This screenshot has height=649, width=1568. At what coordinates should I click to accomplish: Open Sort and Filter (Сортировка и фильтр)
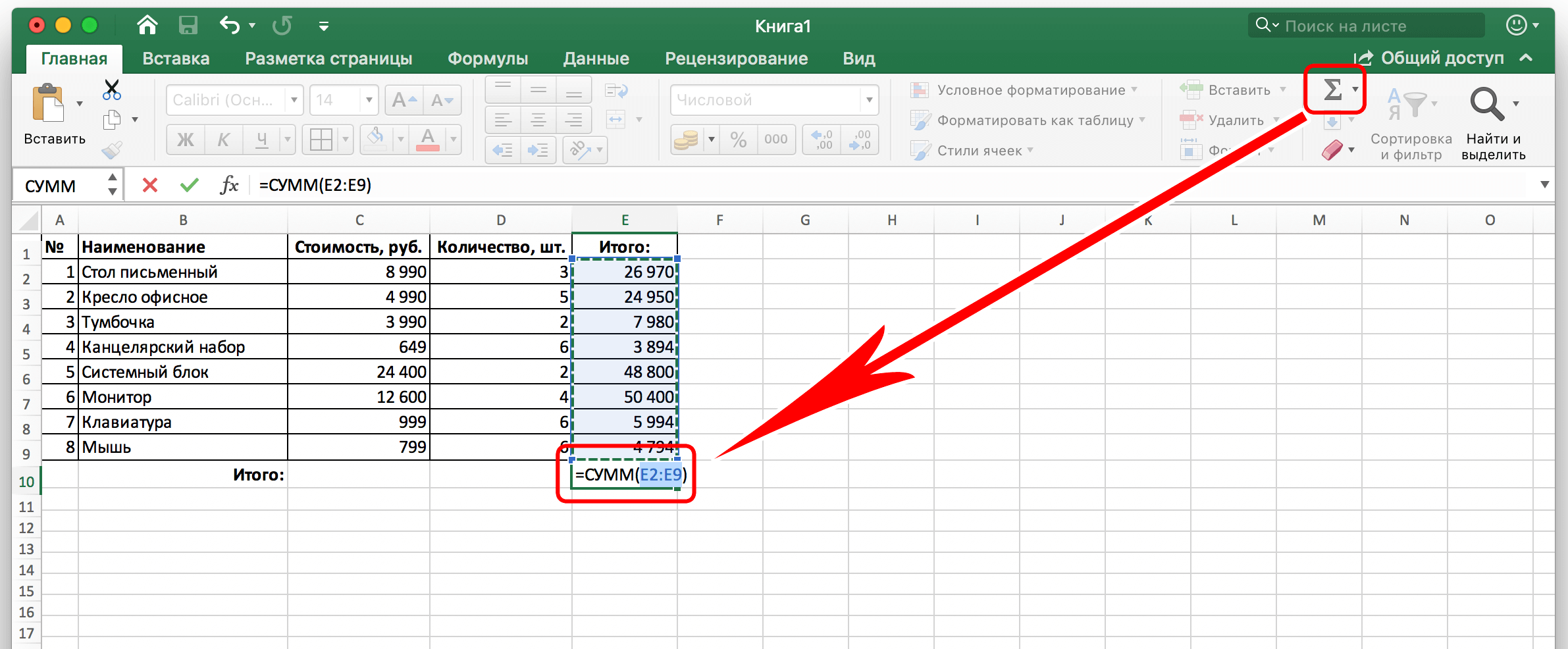click(x=1411, y=124)
